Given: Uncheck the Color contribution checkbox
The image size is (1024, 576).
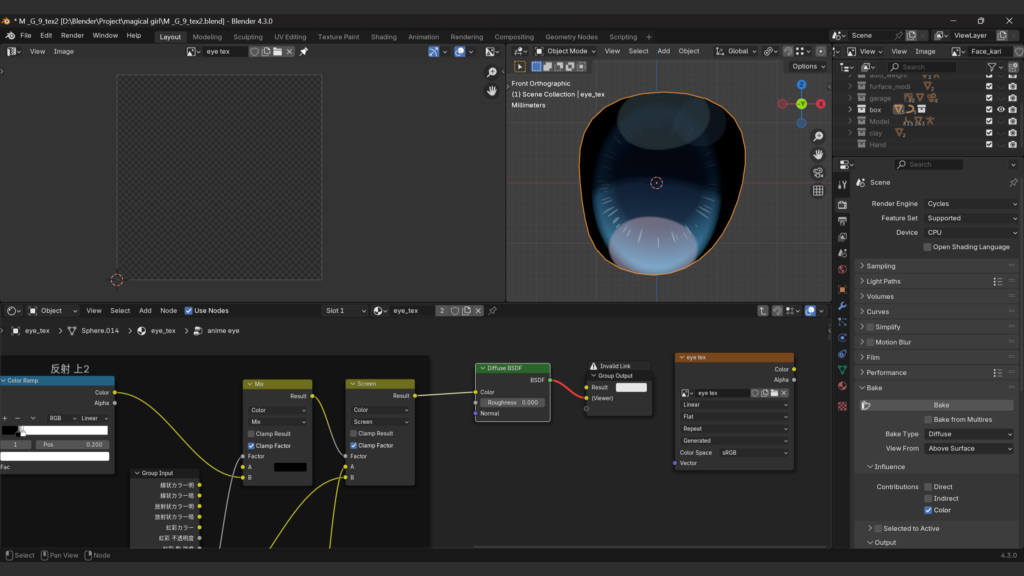Looking at the screenshot, I should coord(928,510).
